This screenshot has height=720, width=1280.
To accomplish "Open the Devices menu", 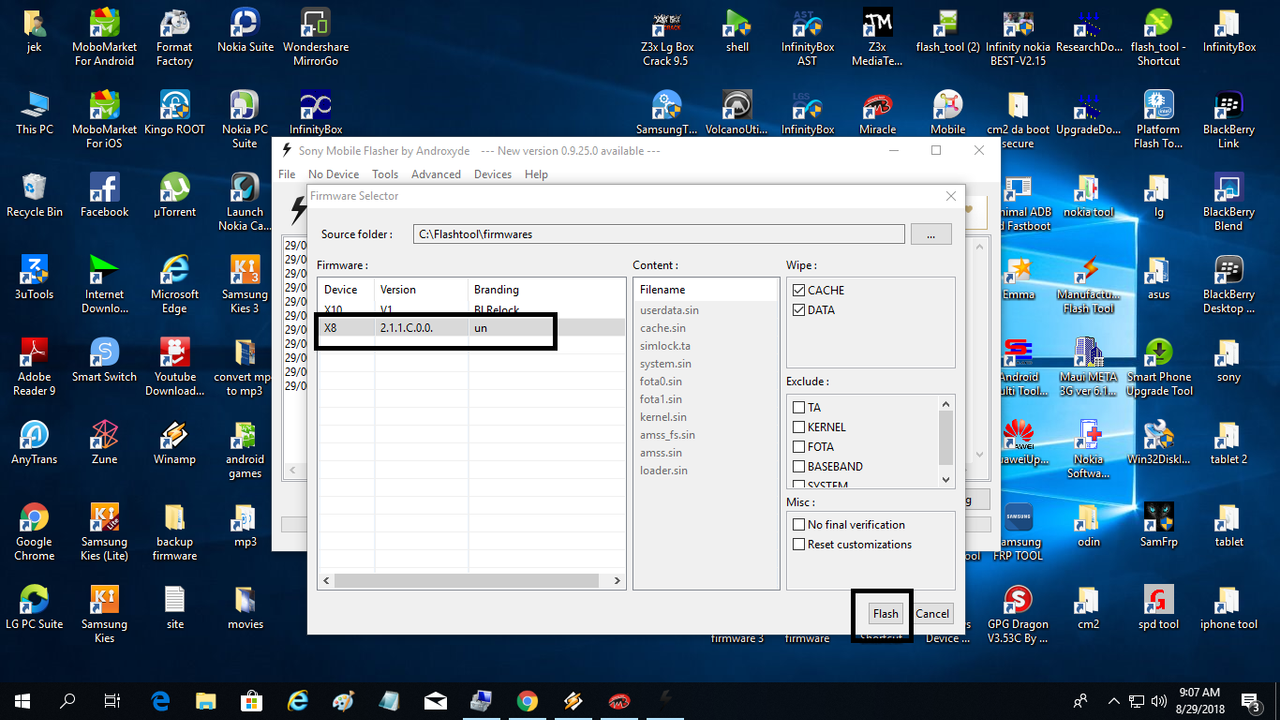I will [x=493, y=174].
